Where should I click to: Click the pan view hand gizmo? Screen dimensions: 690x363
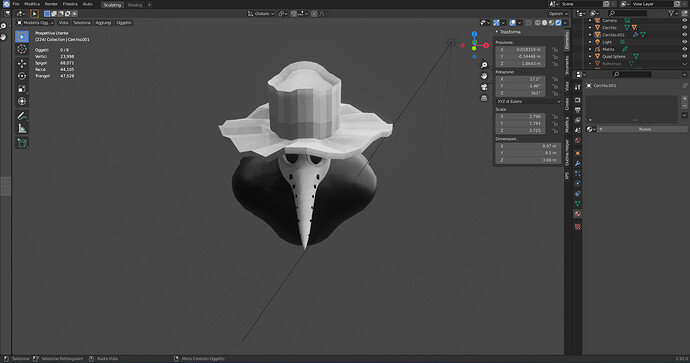point(484,76)
